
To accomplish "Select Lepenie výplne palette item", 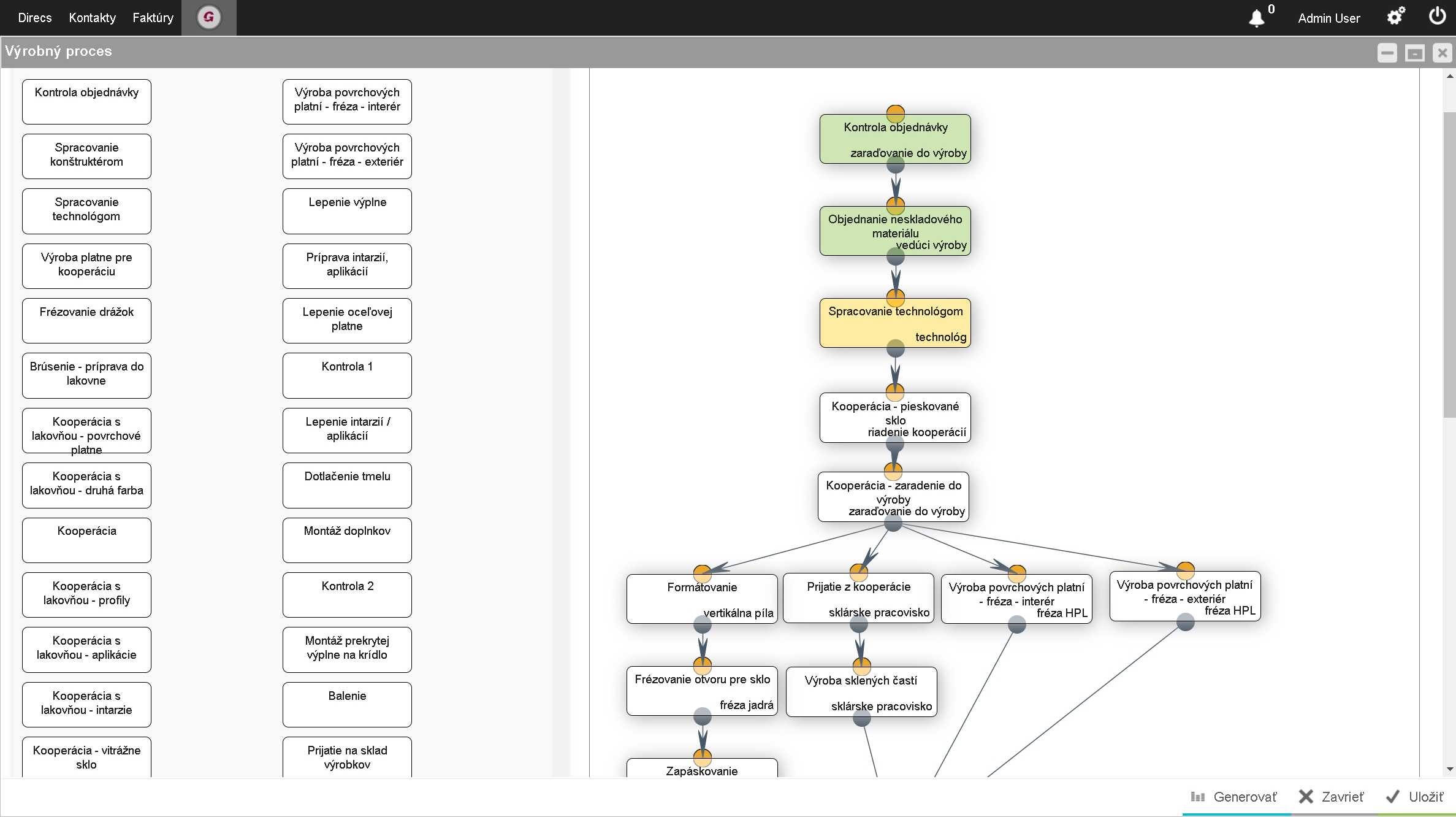I will click(x=347, y=211).
